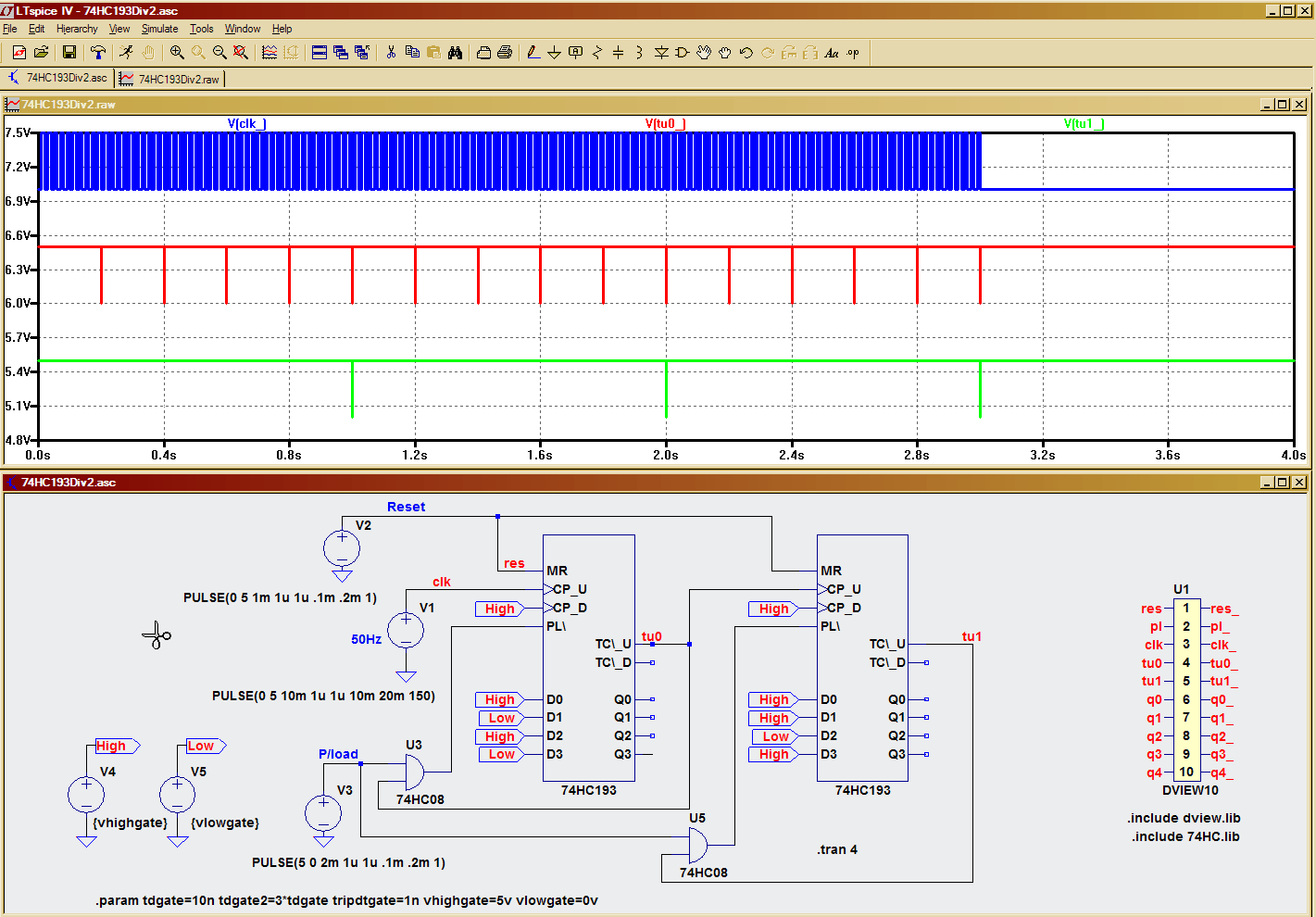Screen dimensions: 1316x917
Task: Switch to the 74HC193Div2.raw tab
Action: tap(170, 79)
